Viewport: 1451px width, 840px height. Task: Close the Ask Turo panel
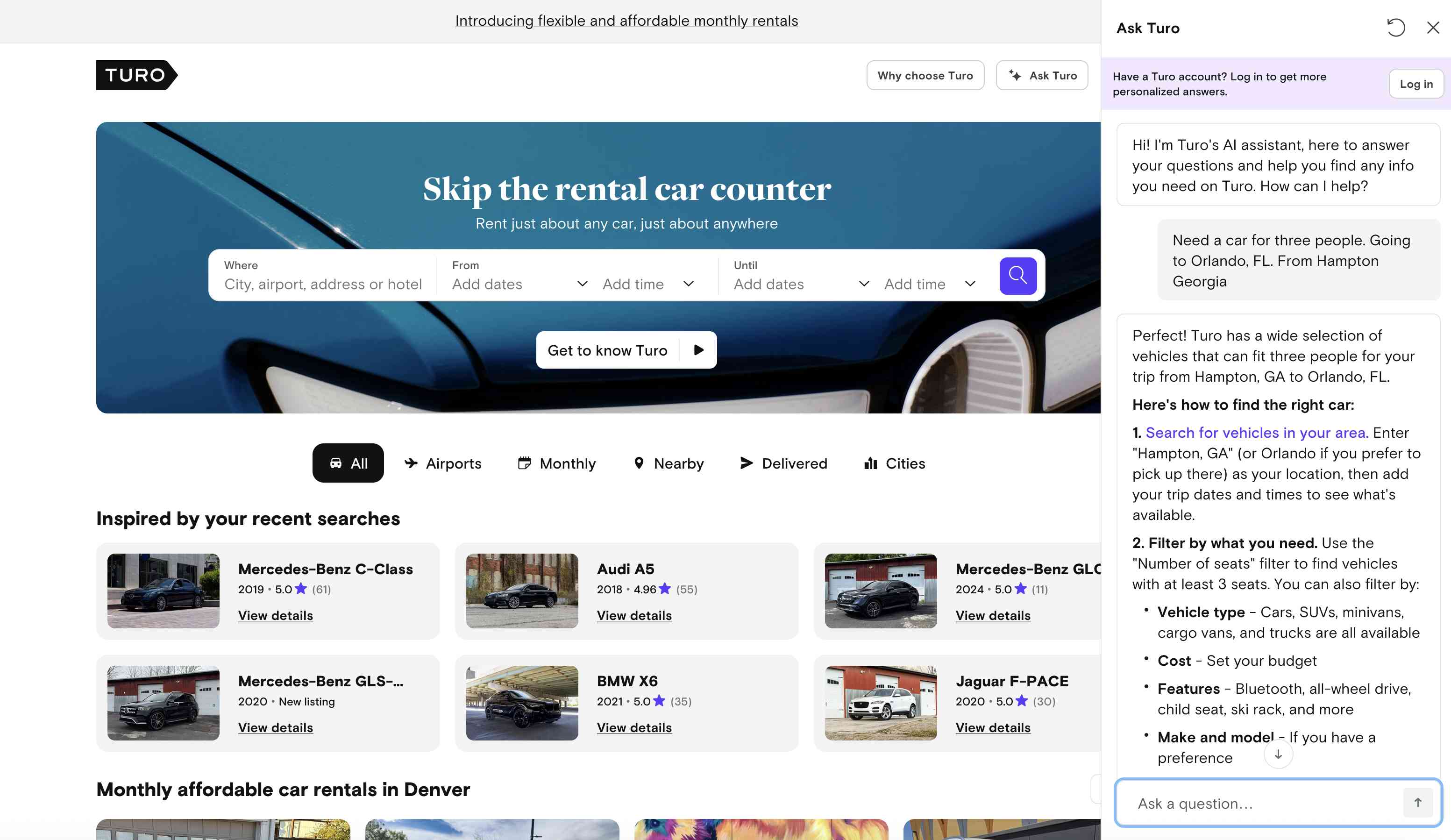(x=1433, y=28)
